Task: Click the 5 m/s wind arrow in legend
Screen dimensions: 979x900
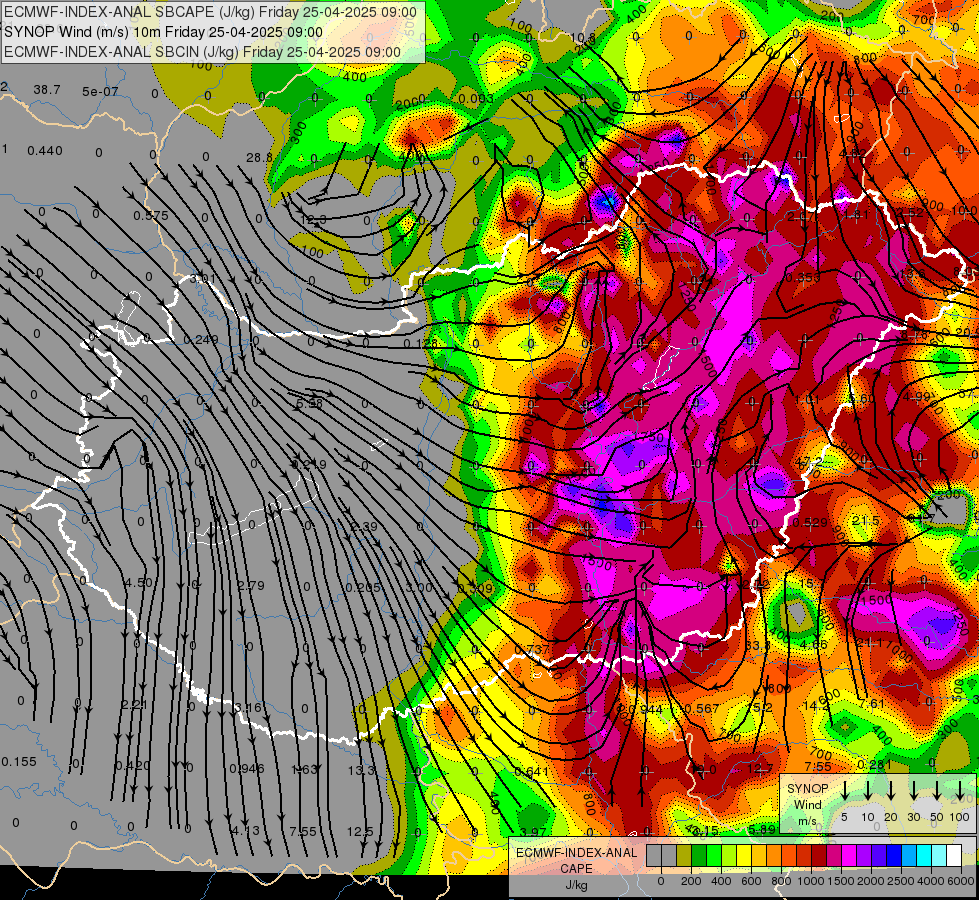Action: (844, 789)
